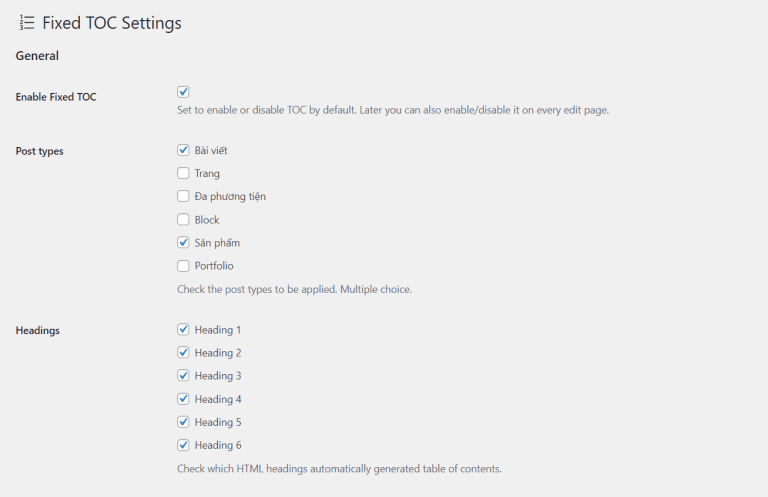
Task: Enable the Trang post type checkbox
Action: click(x=183, y=173)
